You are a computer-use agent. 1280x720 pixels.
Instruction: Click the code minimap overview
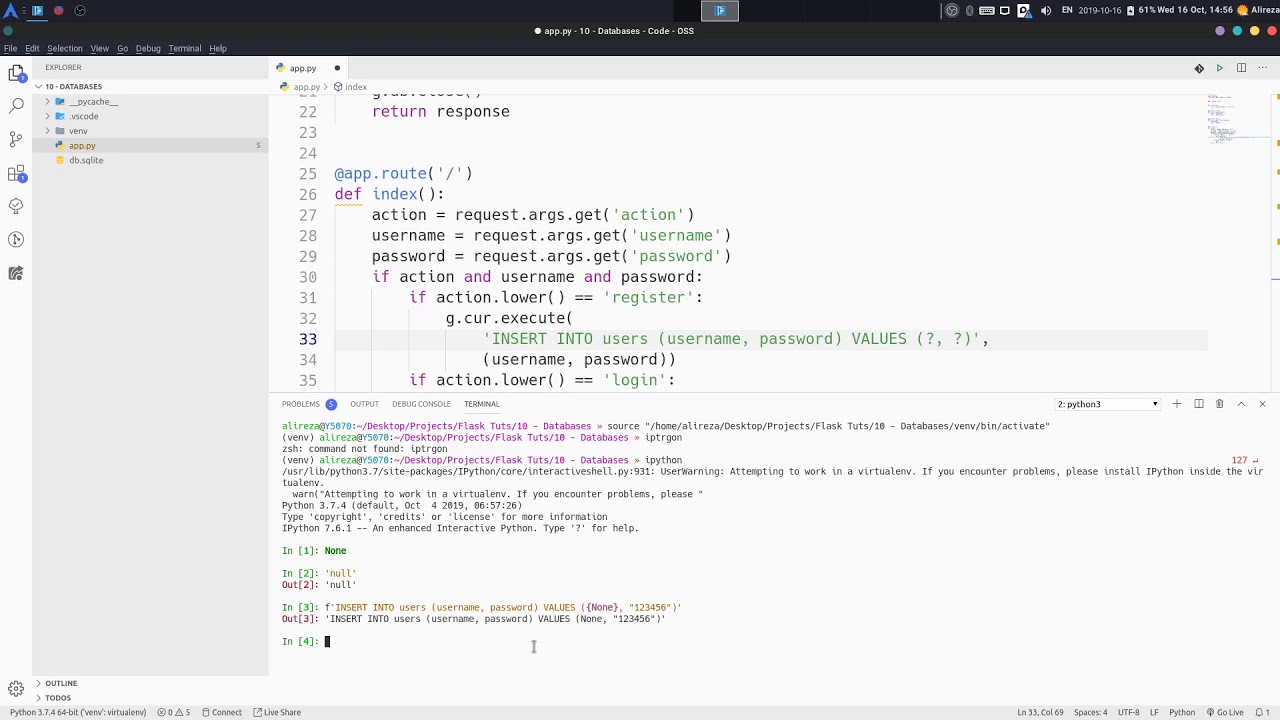1237,118
